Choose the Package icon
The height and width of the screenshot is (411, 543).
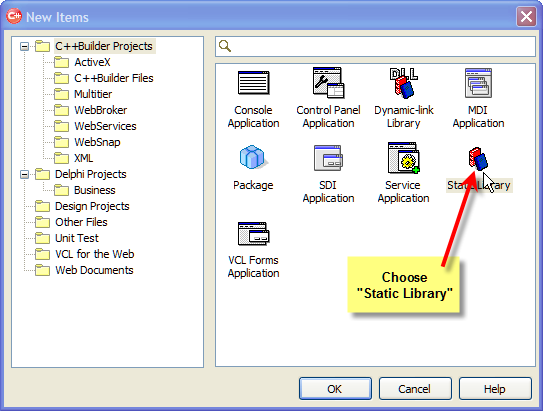coord(252,157)
